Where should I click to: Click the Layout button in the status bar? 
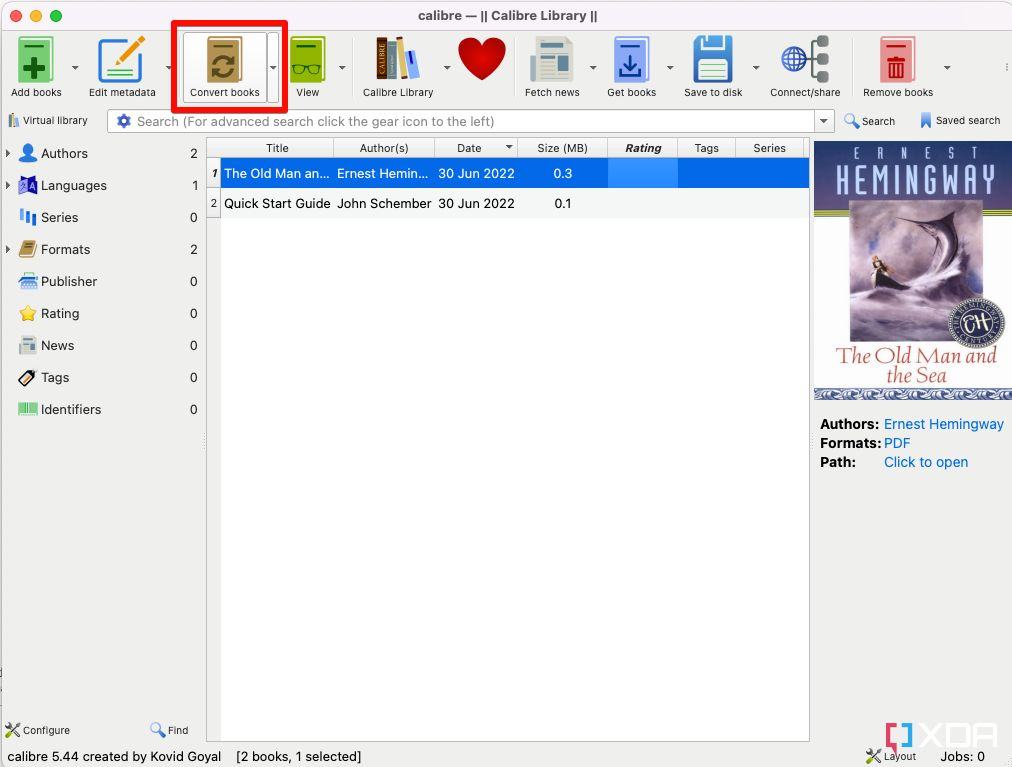click(x=891, y=756)
